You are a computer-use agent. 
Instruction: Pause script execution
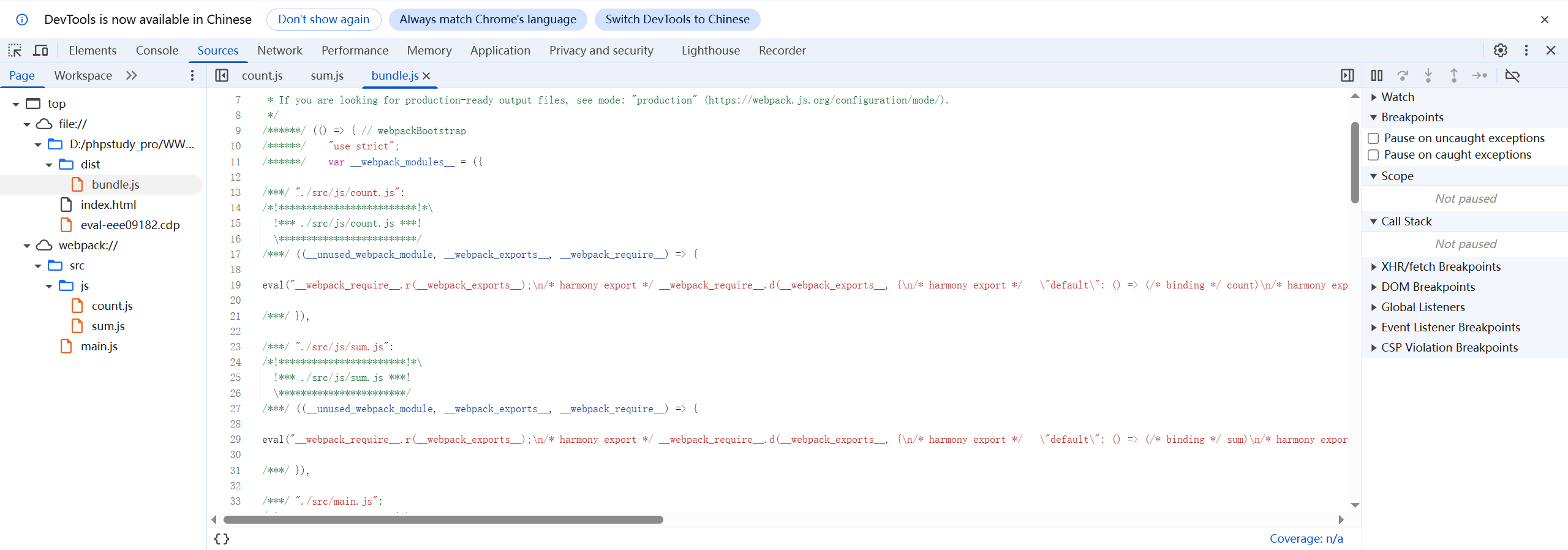pyautogui.click(x=1377, y=75)
